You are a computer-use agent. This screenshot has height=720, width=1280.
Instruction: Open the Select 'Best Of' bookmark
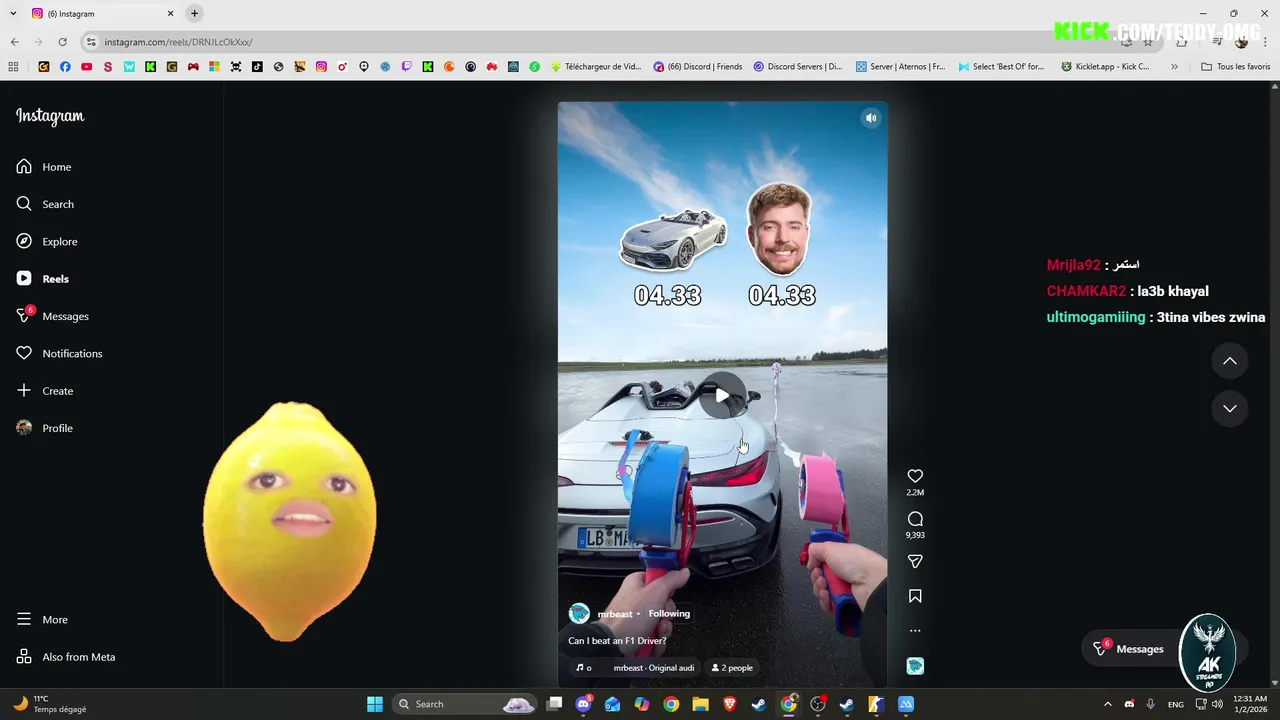point(1001,67)
